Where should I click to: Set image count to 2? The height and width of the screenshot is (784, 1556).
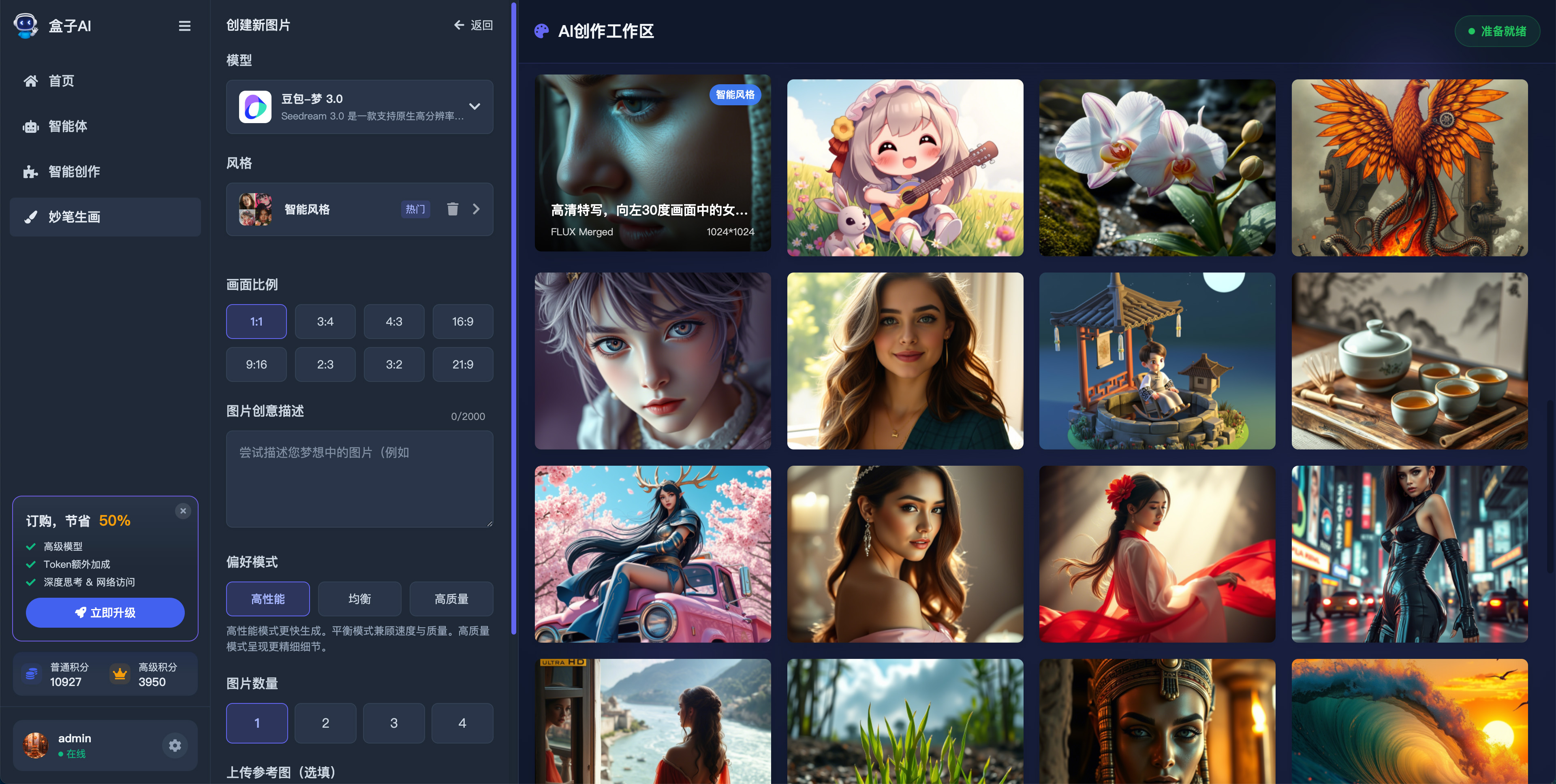(325, 723)
